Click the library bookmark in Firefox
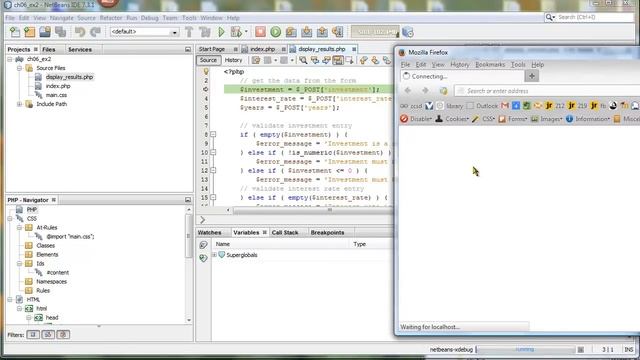 point(449,106)
